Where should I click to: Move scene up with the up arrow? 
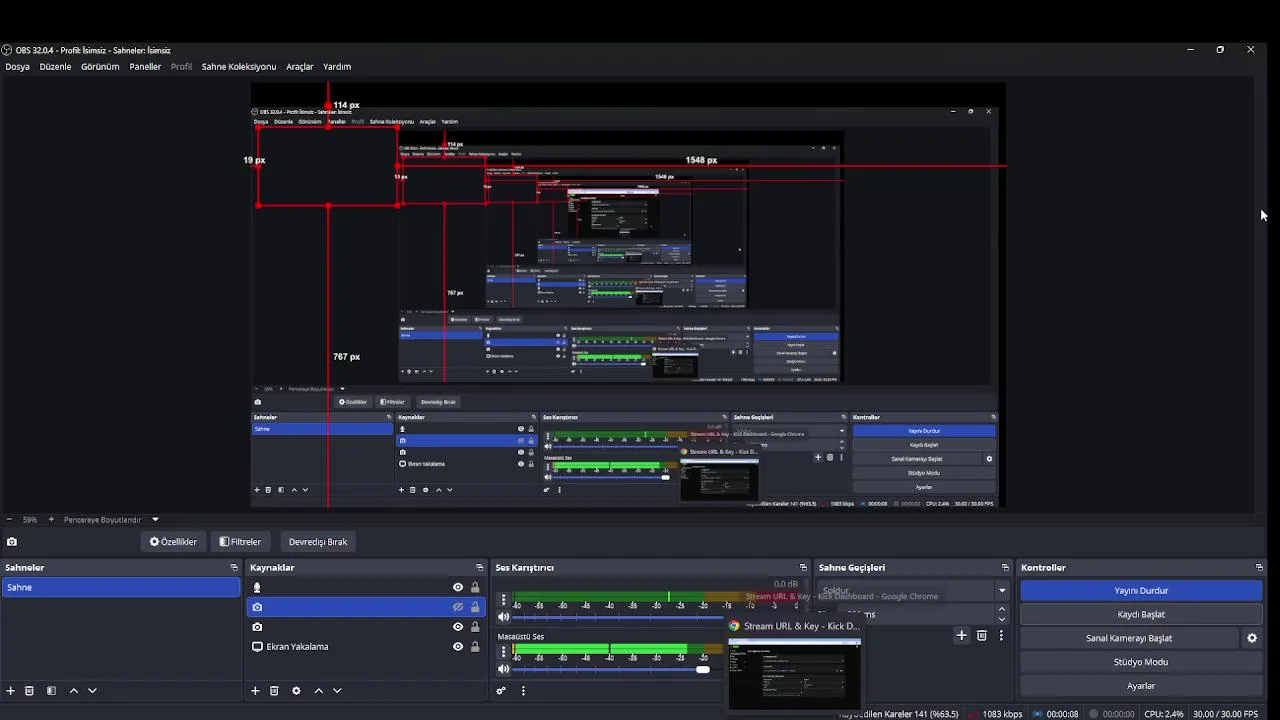click(74, 691)
